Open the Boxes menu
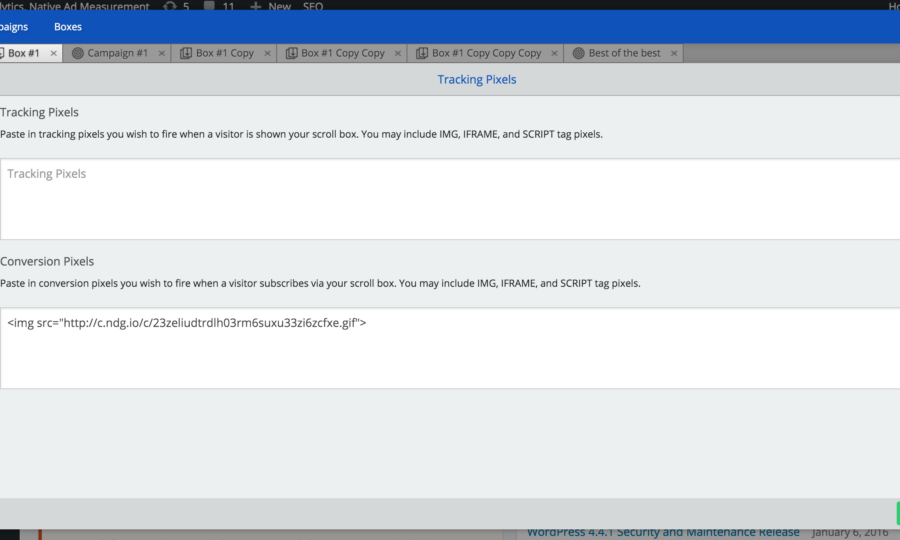Image resolution: width=900 pixels, height=540 pixels. click(x=68, y=27)
